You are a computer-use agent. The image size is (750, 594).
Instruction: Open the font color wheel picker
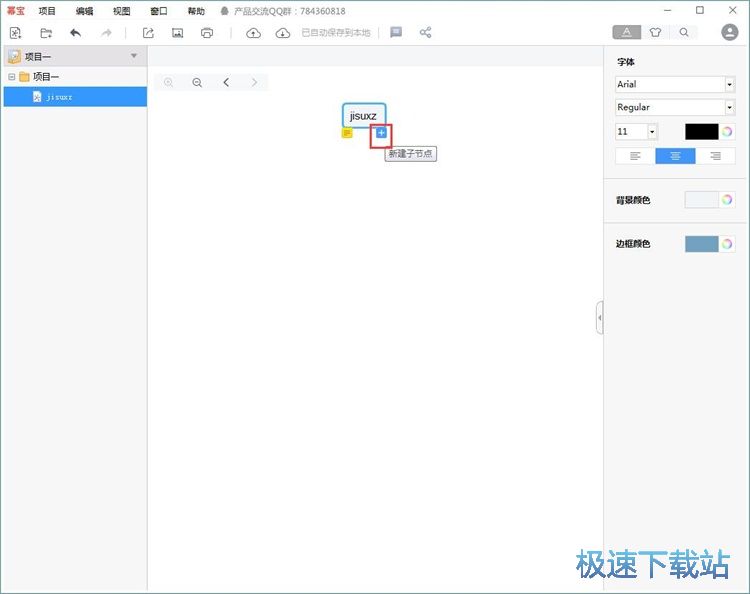point(727,132)
